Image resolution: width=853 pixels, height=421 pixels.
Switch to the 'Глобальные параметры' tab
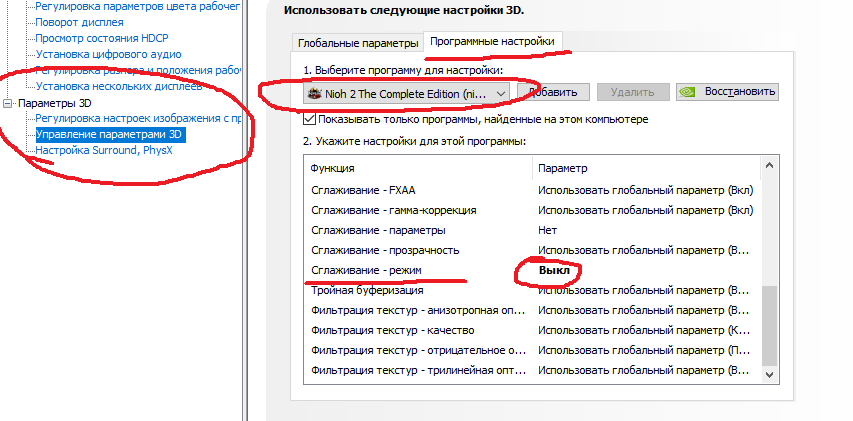coord(356,44)
